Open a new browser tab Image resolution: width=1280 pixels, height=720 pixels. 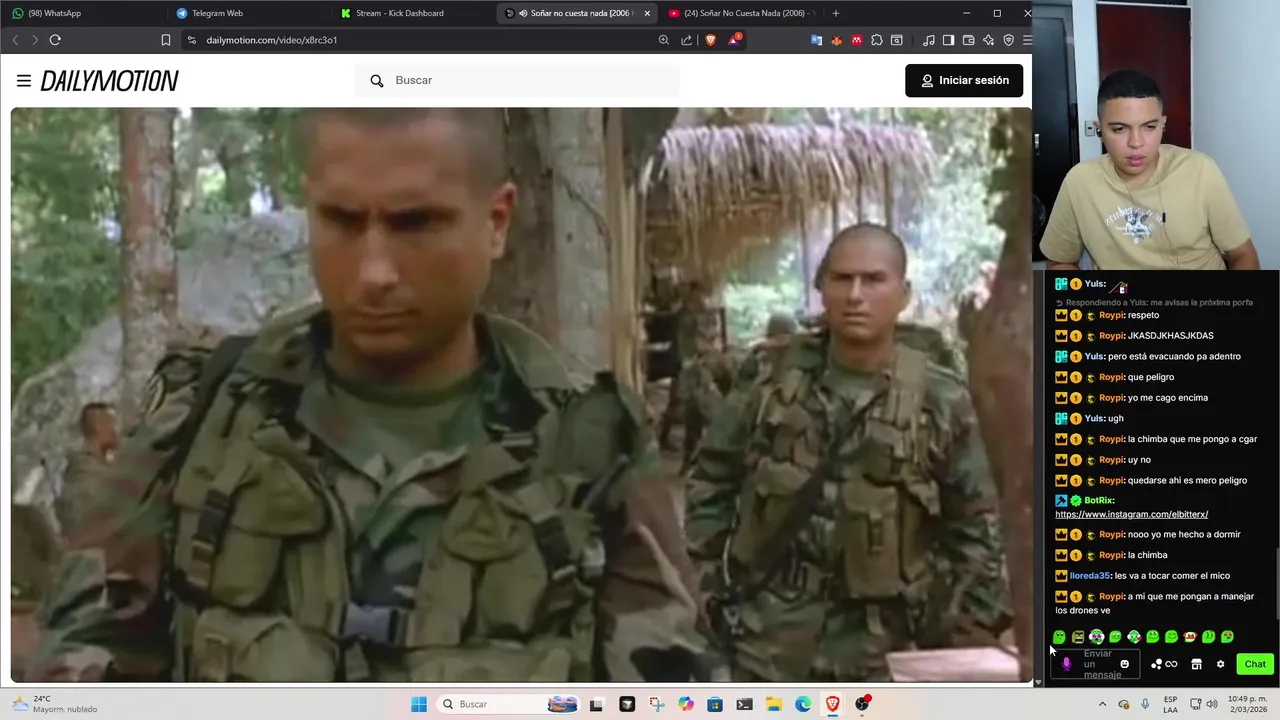point(836,13)
